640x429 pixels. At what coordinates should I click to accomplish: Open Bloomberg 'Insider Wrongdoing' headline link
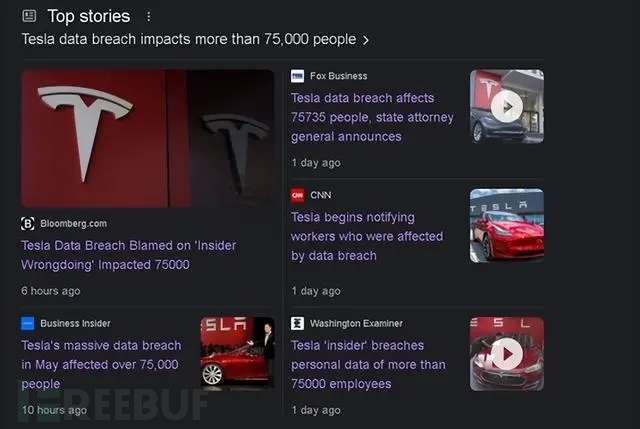click(128, 255)
